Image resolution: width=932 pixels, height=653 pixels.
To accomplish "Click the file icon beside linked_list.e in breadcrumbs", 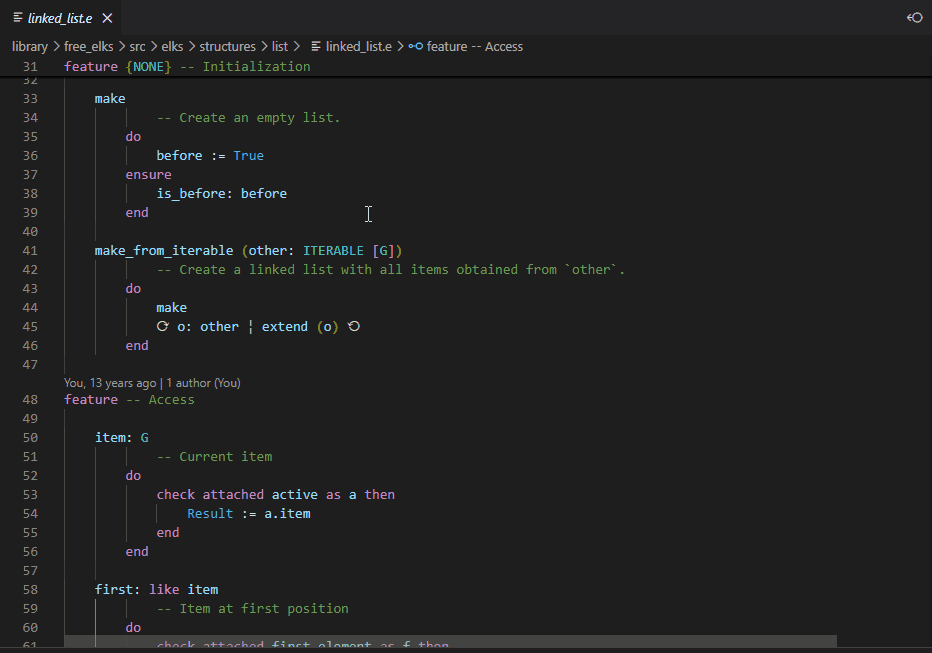I will pyautogui.click(x=317, y=46).
